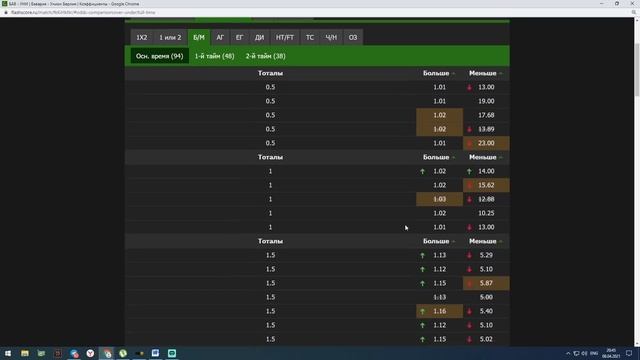Screen dimensions: 640x360
Task: Sort by Меньше in the 0.5 totals header
Action: point(485,73)
